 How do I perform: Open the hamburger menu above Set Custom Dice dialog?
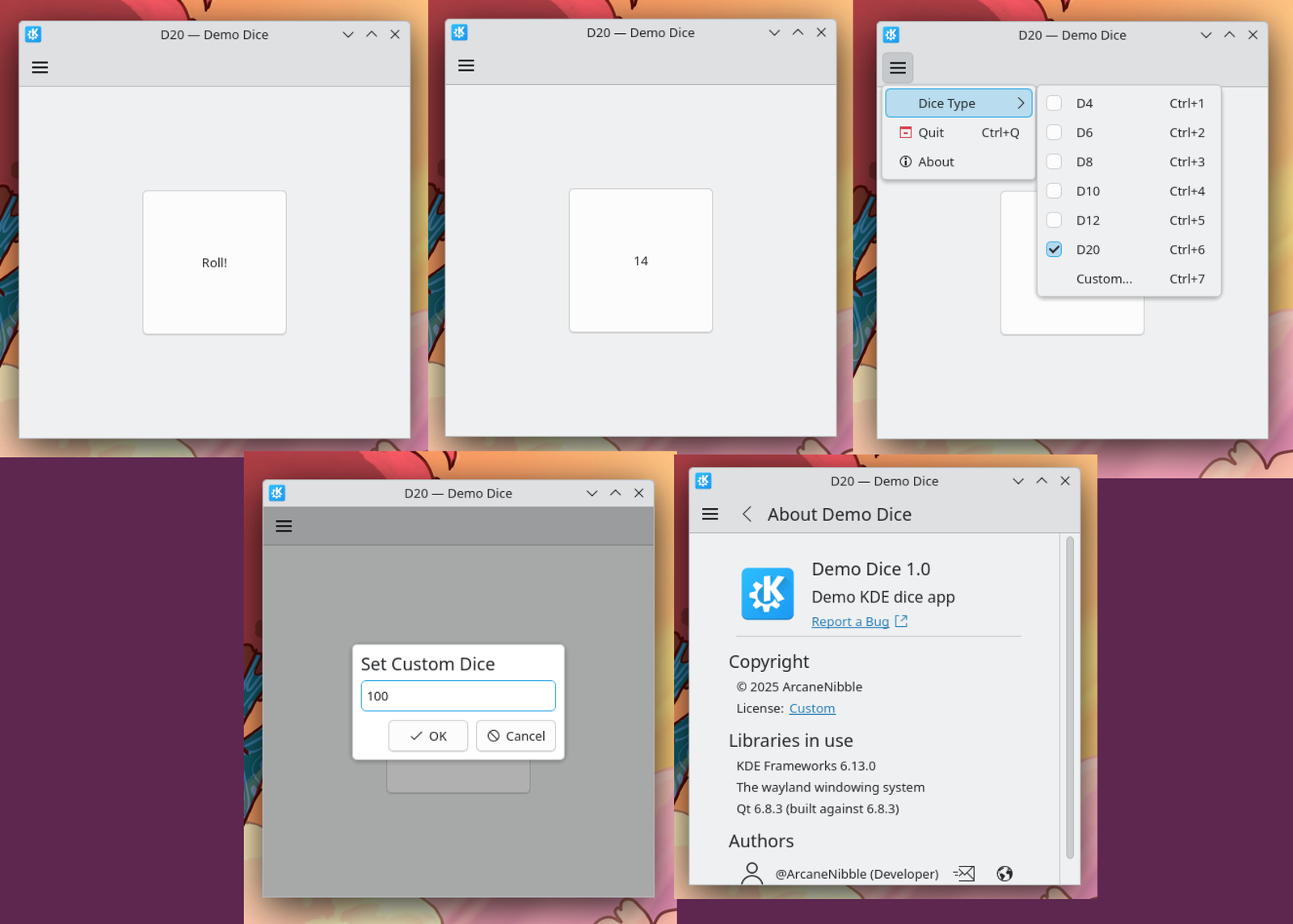tap(284, 526)
